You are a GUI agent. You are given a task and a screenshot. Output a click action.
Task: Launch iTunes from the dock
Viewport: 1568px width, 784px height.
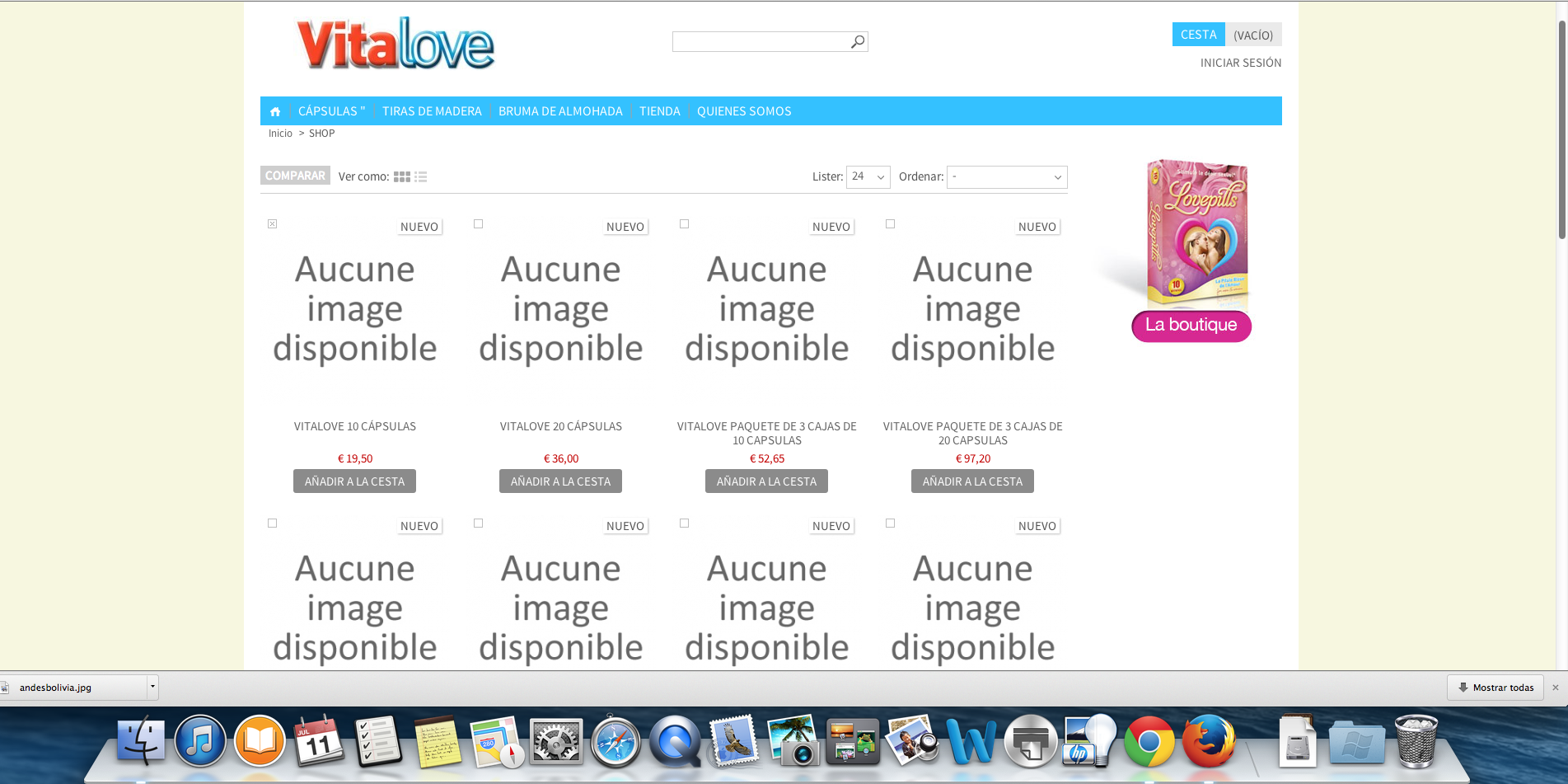[200, 740]
